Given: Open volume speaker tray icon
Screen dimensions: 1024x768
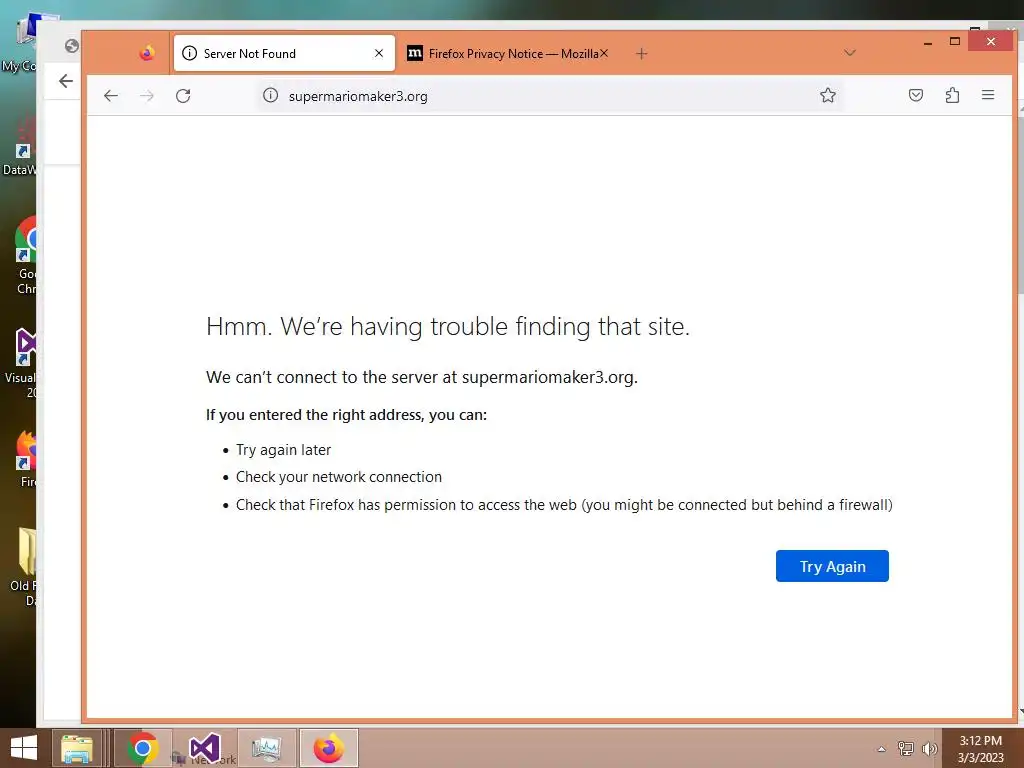Looking at the screenshot, I should tap(929, 748).
